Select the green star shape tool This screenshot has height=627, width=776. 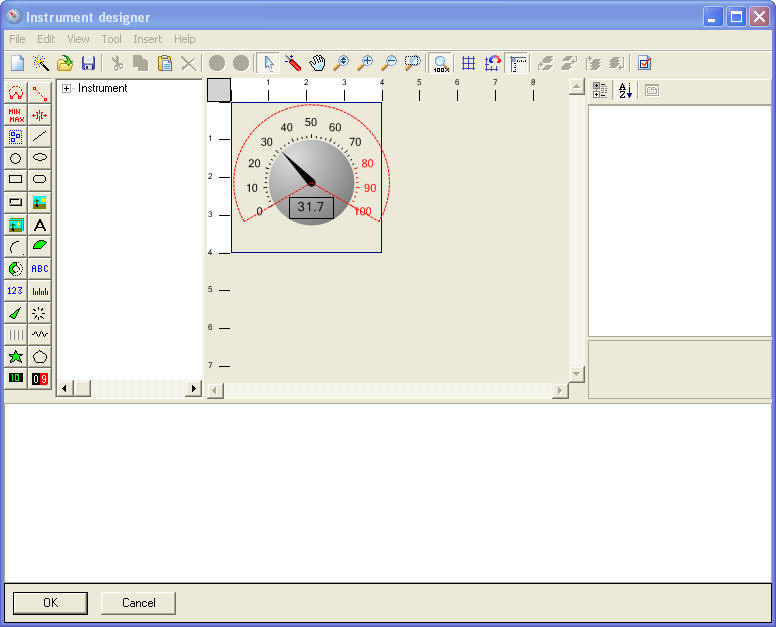click(15, 357)
